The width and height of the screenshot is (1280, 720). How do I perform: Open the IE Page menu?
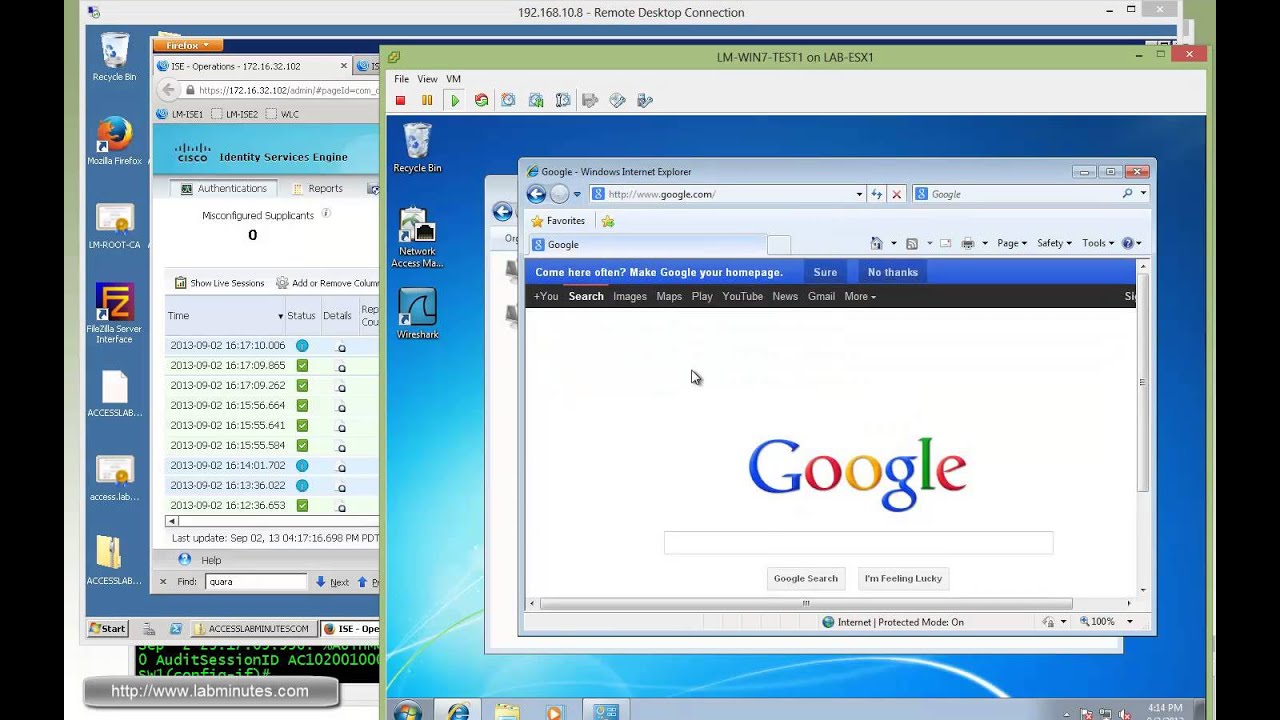[x=1012, y=243]
